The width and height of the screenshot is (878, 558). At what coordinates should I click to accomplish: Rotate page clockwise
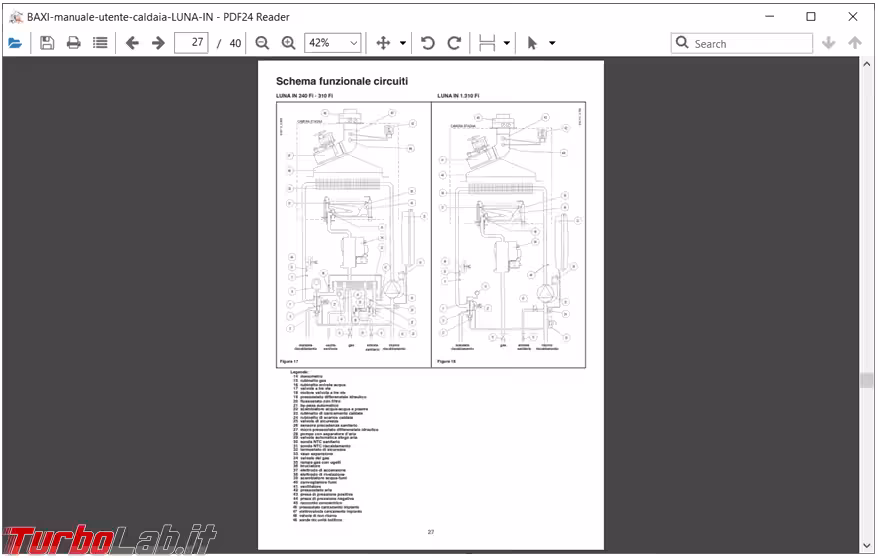(x=454, y=43)
